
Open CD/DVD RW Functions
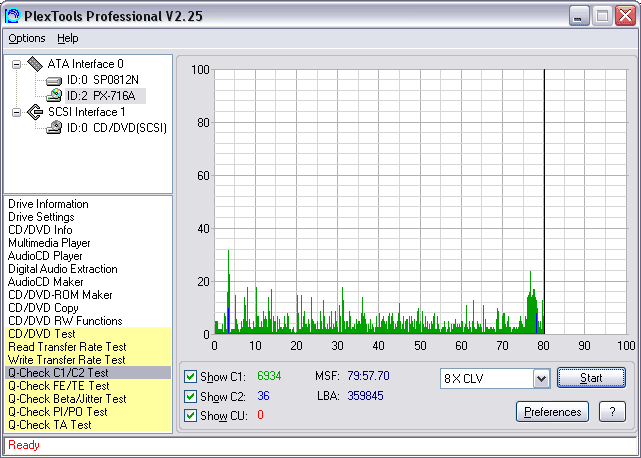(65, 321)
